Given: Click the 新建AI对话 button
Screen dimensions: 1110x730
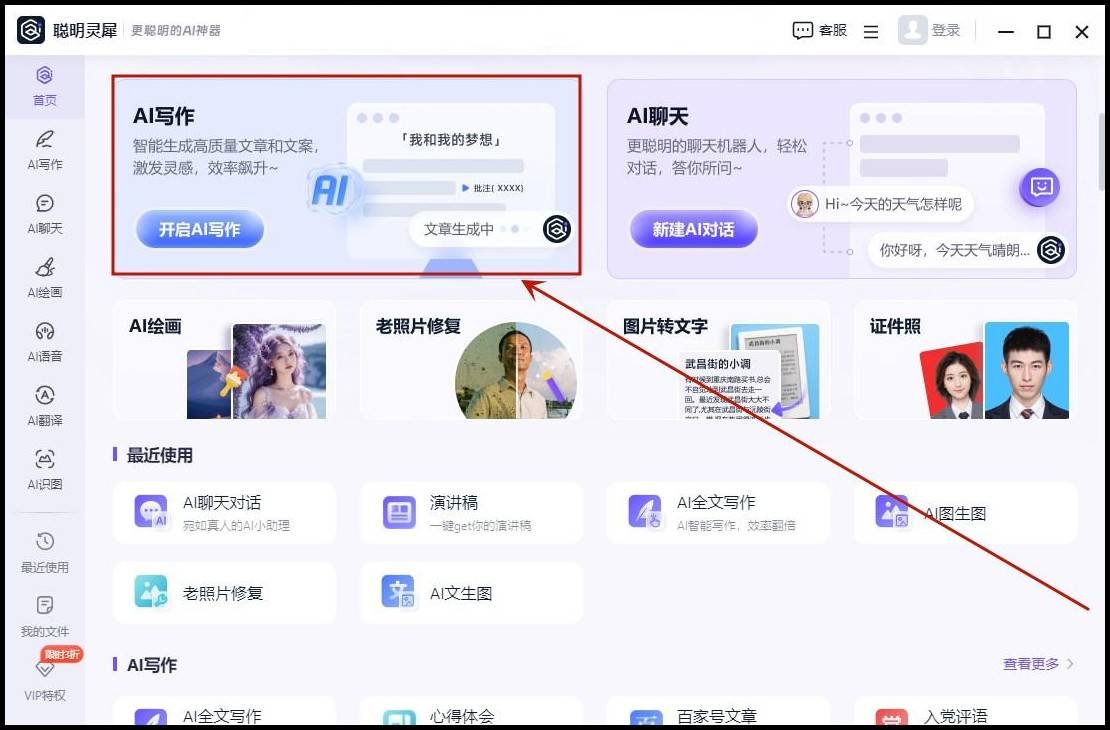Looking at the screenshot, I should (x=693, y=230).
